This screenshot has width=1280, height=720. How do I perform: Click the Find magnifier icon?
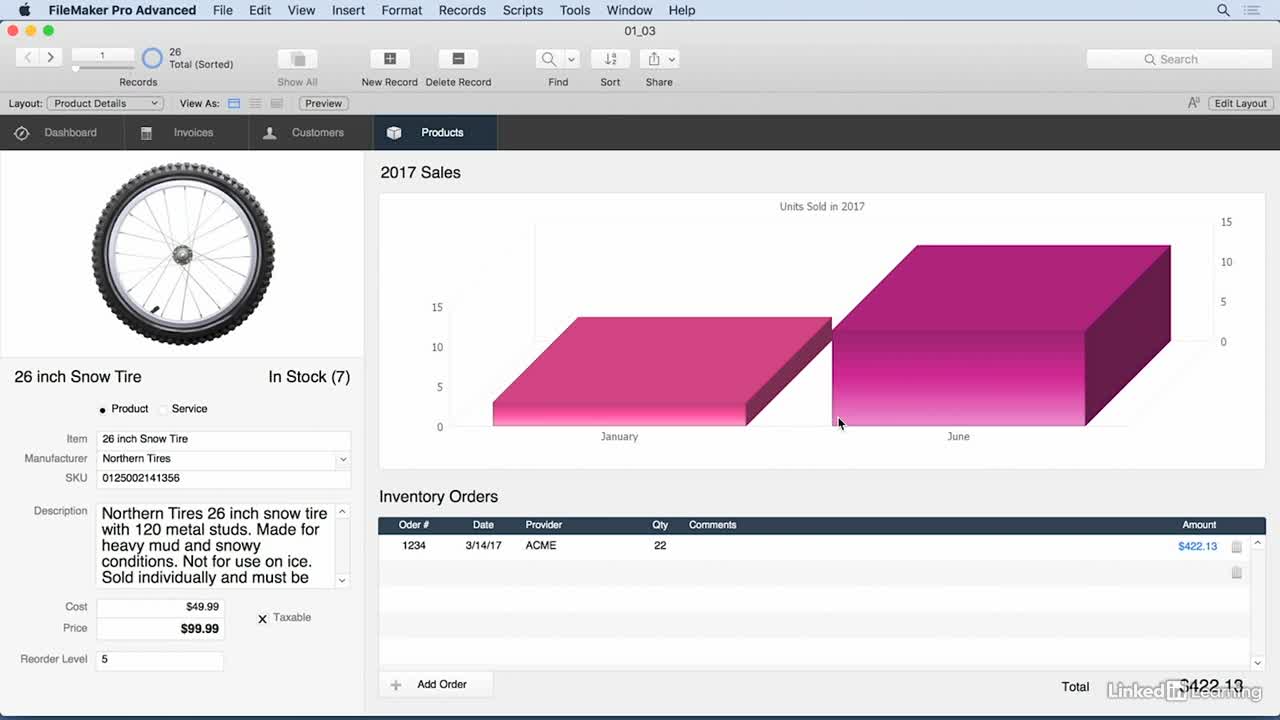coord(549,59)
